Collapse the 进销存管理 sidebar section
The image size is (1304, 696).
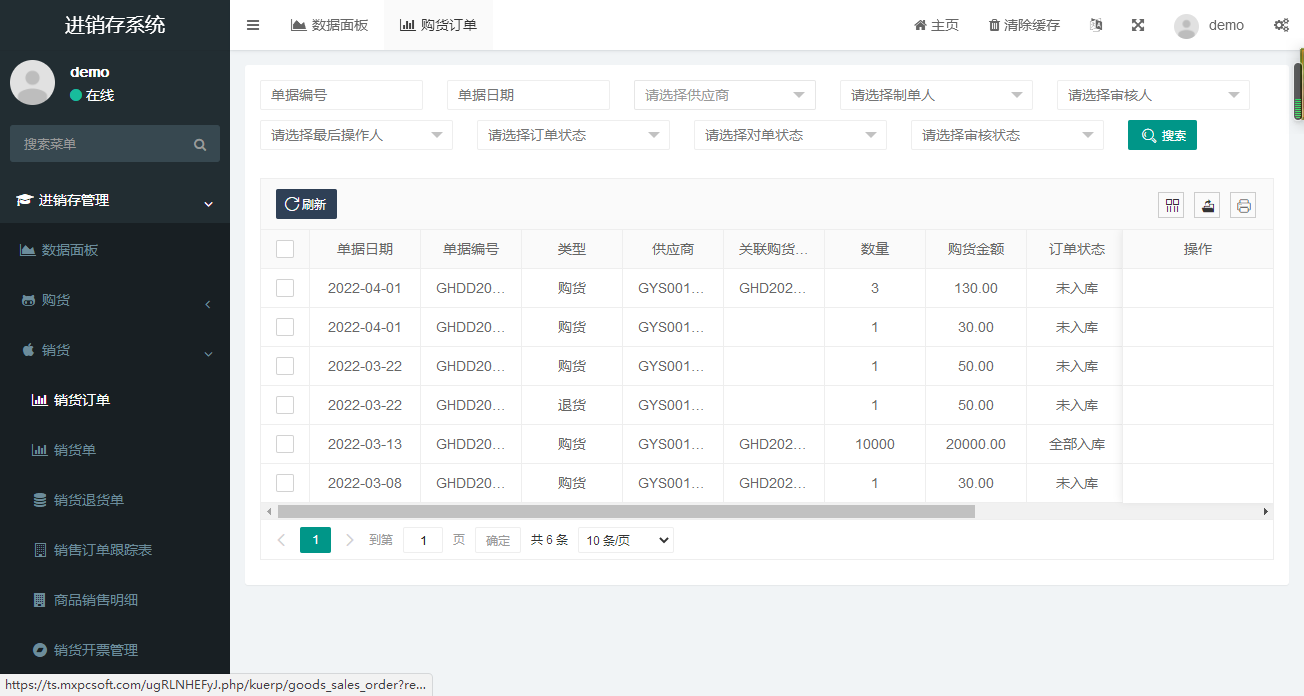point(115,200)
